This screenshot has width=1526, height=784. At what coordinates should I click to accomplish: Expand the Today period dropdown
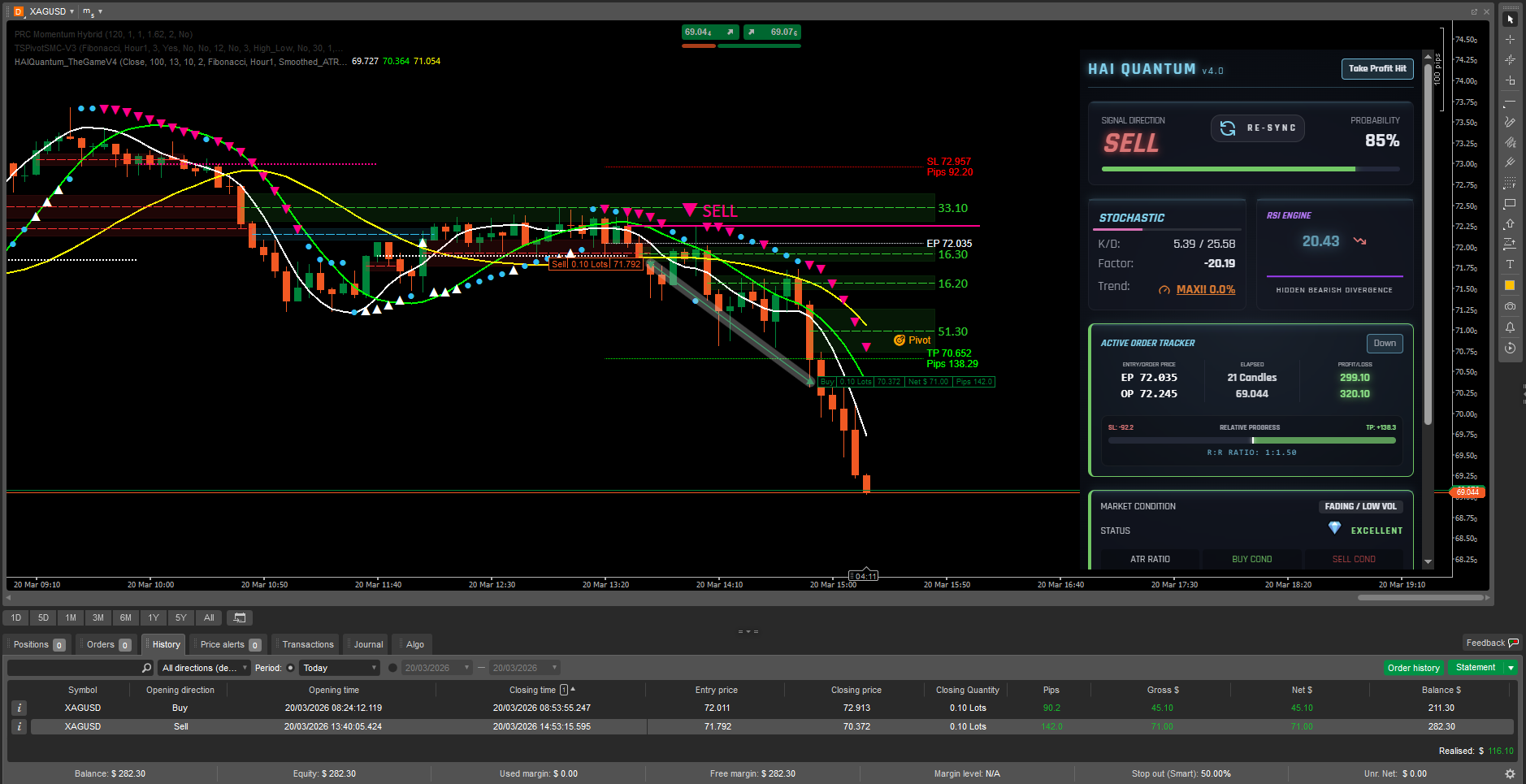(340, 668)
